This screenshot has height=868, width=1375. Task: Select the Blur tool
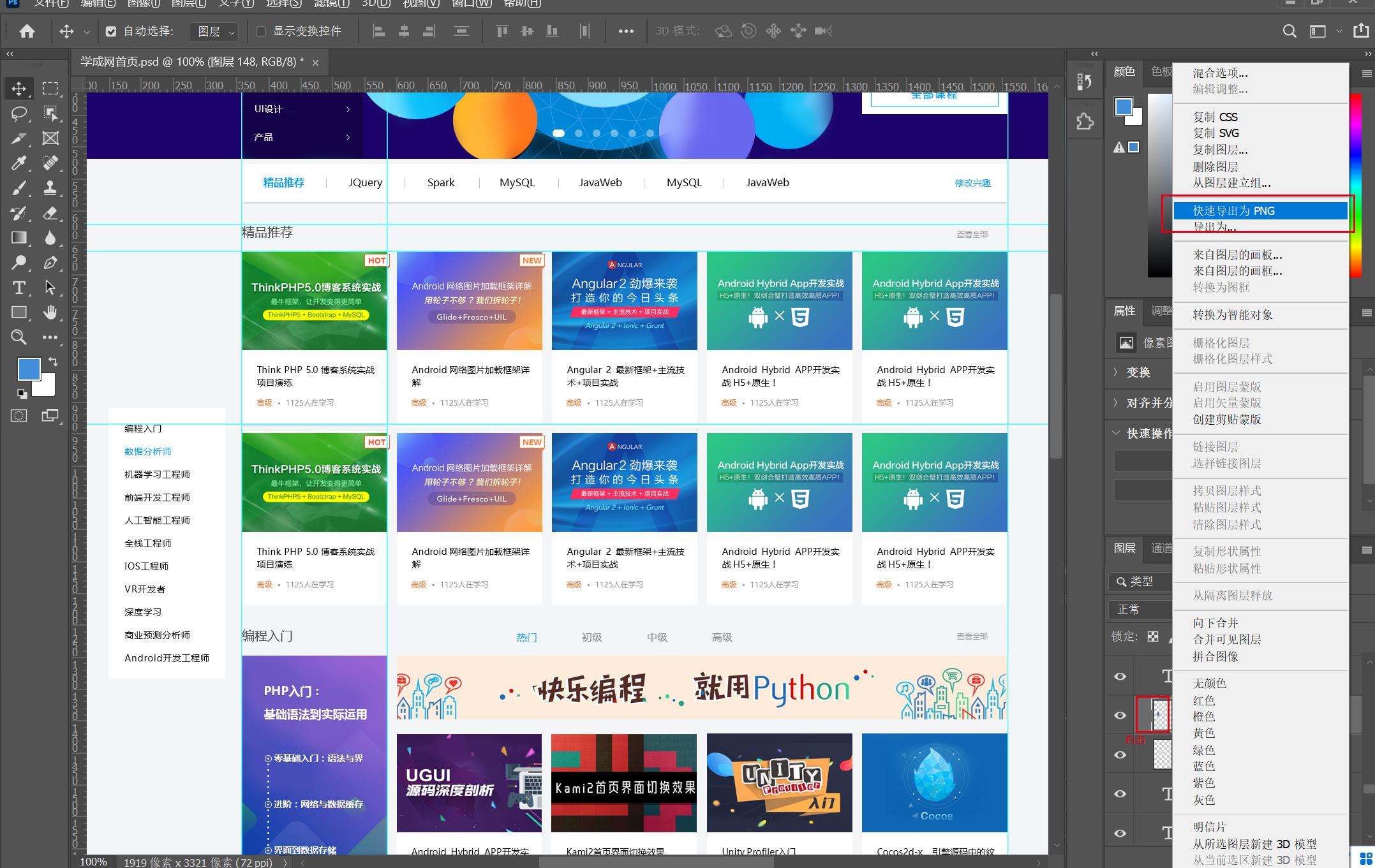(50, 237)
